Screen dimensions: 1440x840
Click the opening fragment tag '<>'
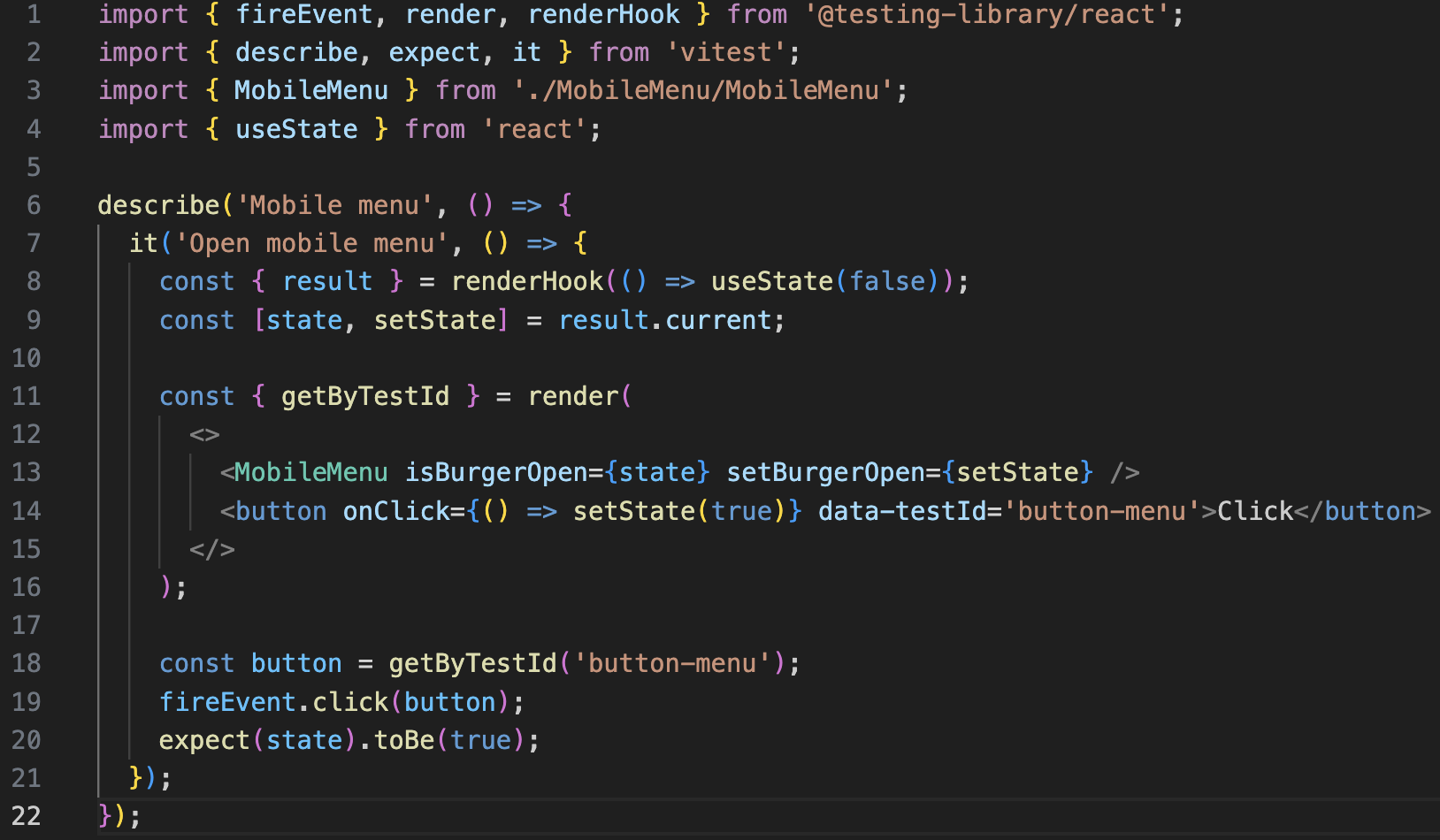tap(204, 434)
